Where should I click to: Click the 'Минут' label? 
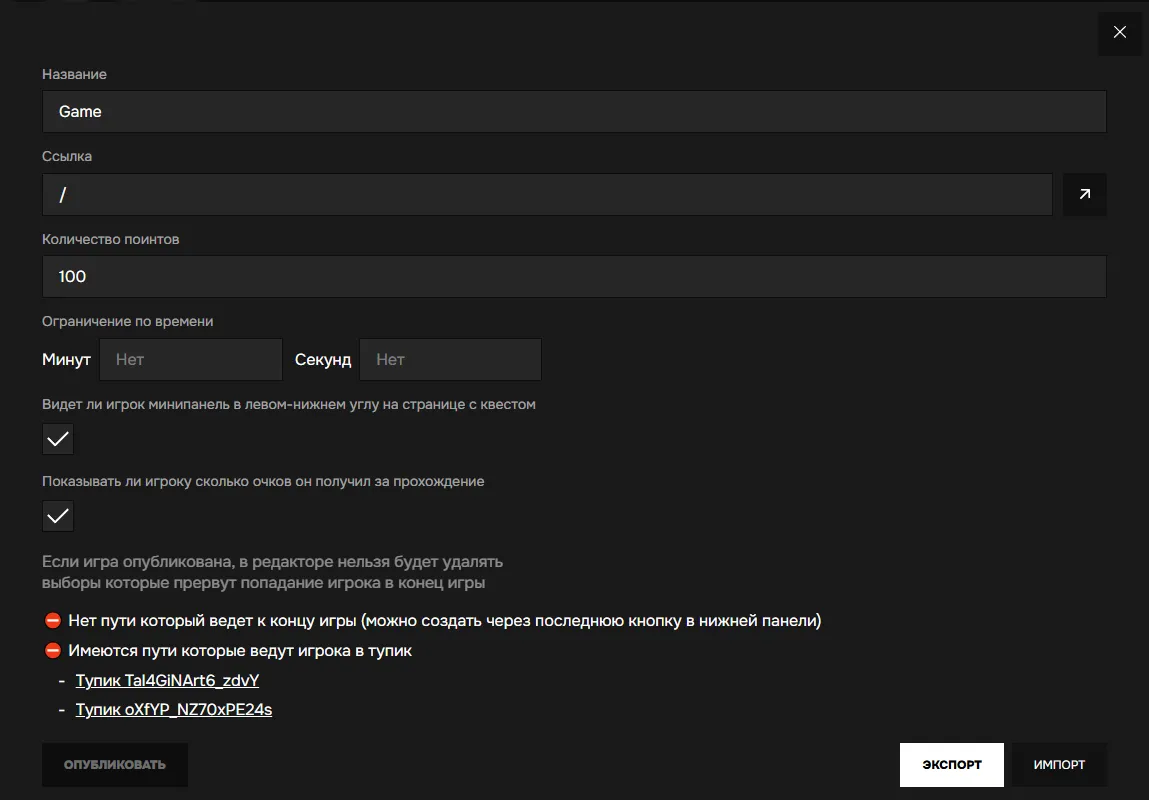click(66, 359)
